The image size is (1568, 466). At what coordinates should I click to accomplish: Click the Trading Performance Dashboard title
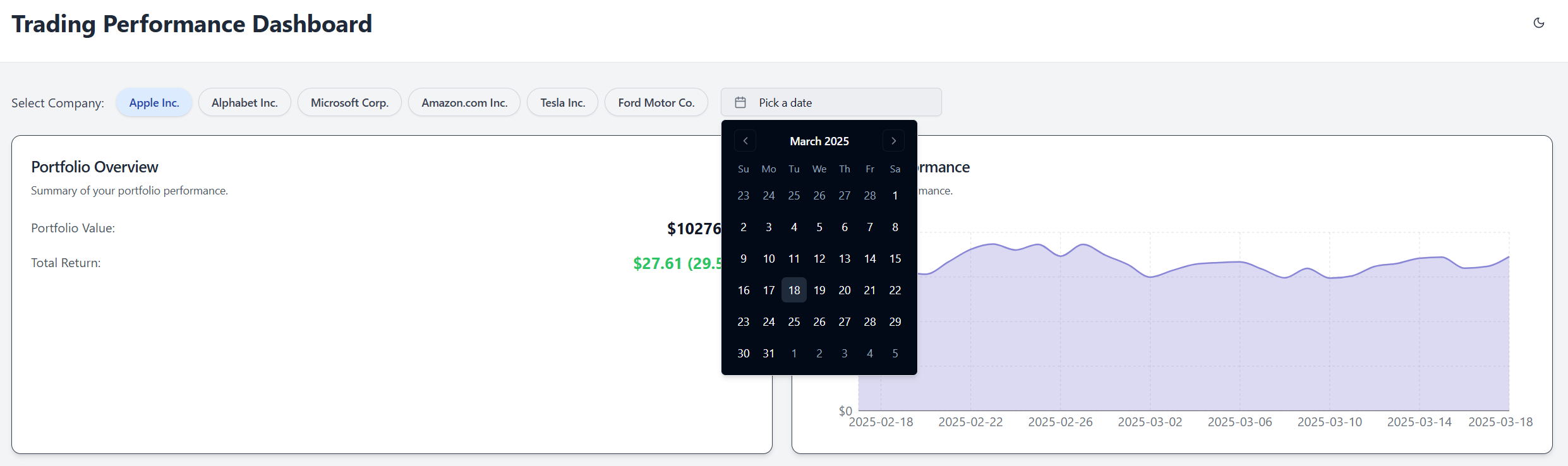click(x=192, y=24)
